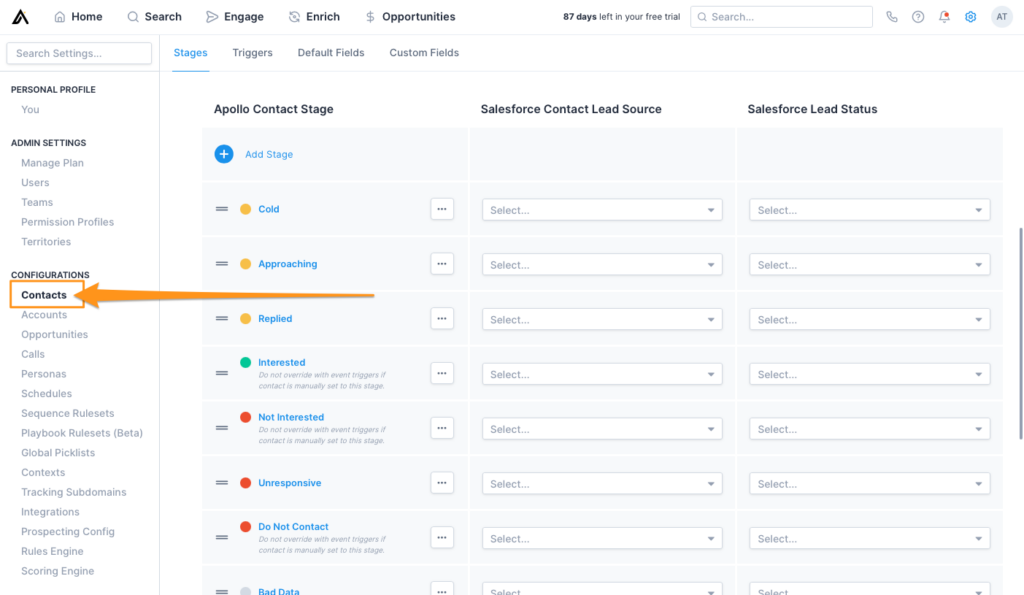This screenshot has height=595, width=1024.
Task: Open Manage Plan in Admin Settings
Action: tap(52, 163)
